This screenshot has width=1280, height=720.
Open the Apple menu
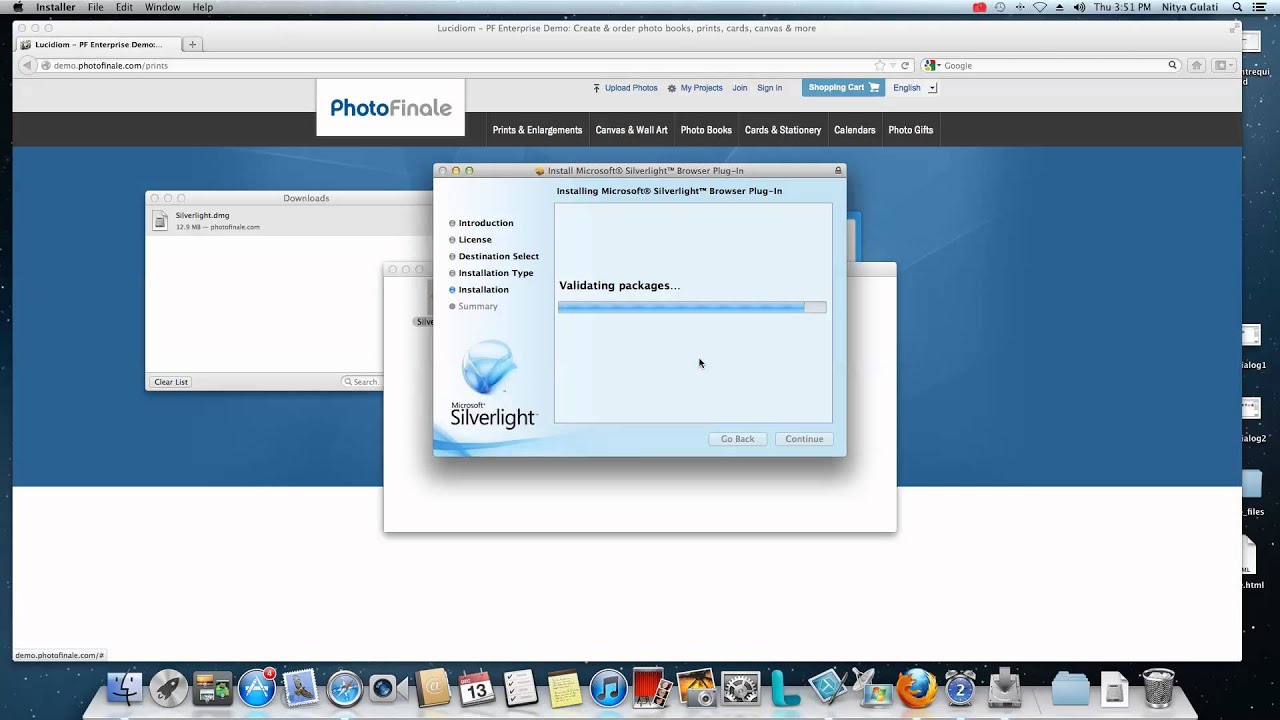pos(18,7)
